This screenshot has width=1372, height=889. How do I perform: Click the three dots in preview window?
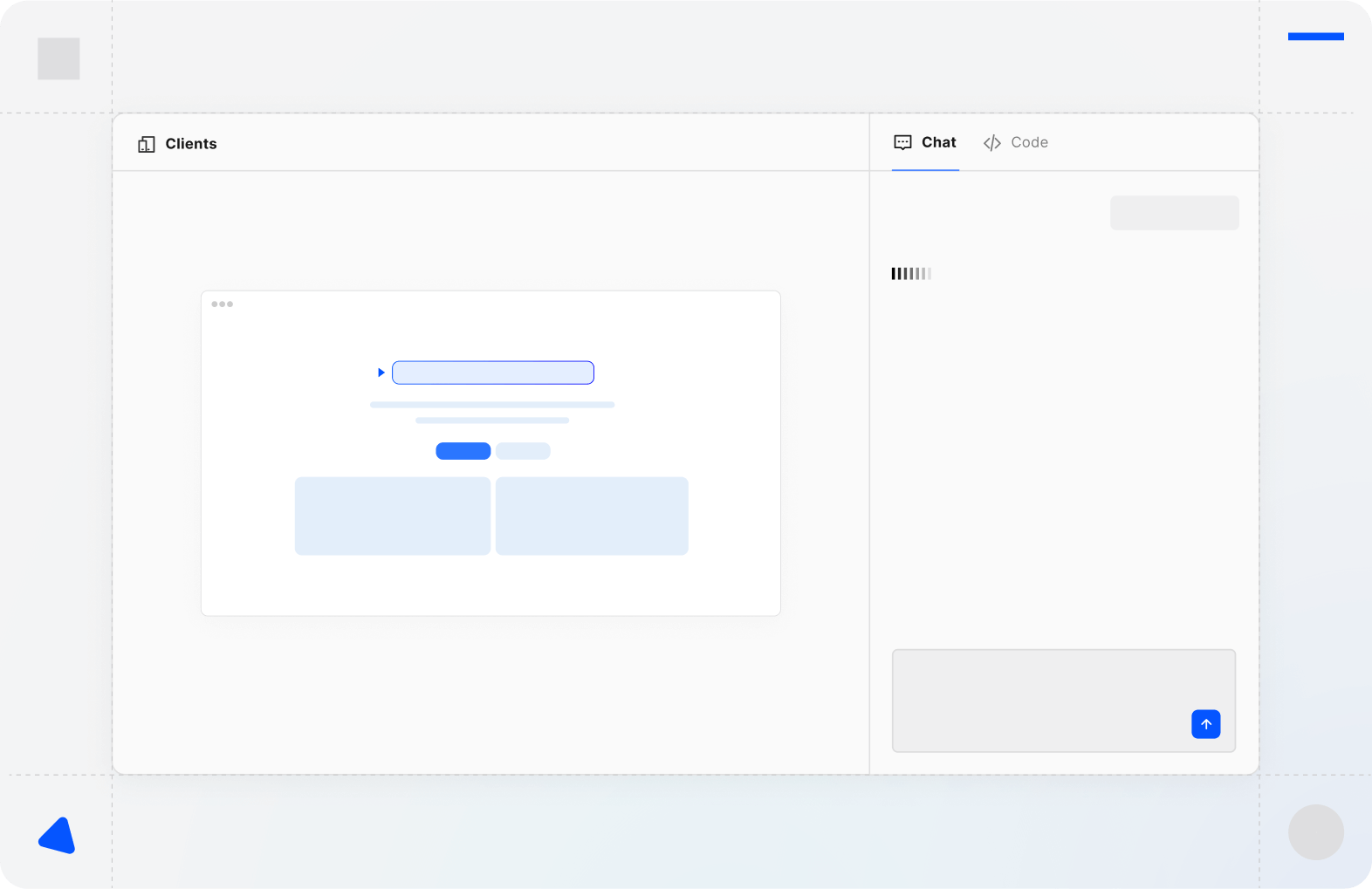(x=222, y=304)
